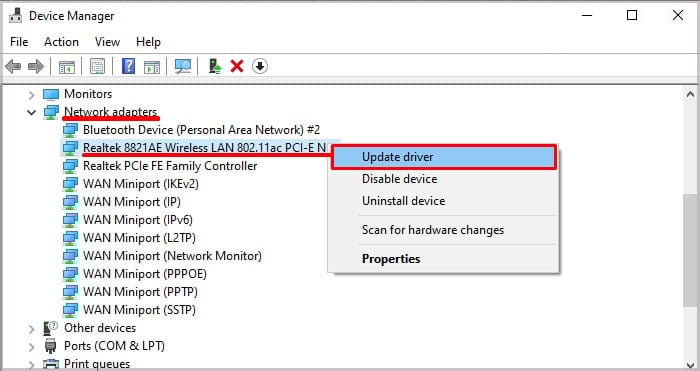Screen dimensions: 700x371
Task: Click the Show/Hide console tree toolbar icon
Action: 67,67
